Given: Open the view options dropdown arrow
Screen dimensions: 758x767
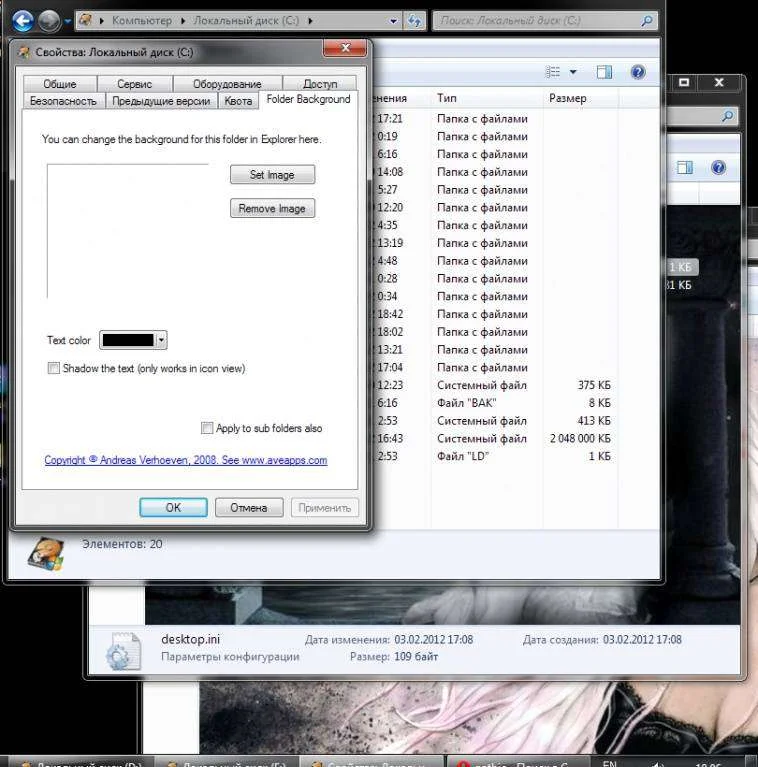Looking at the screenshot, I should 573,72.
